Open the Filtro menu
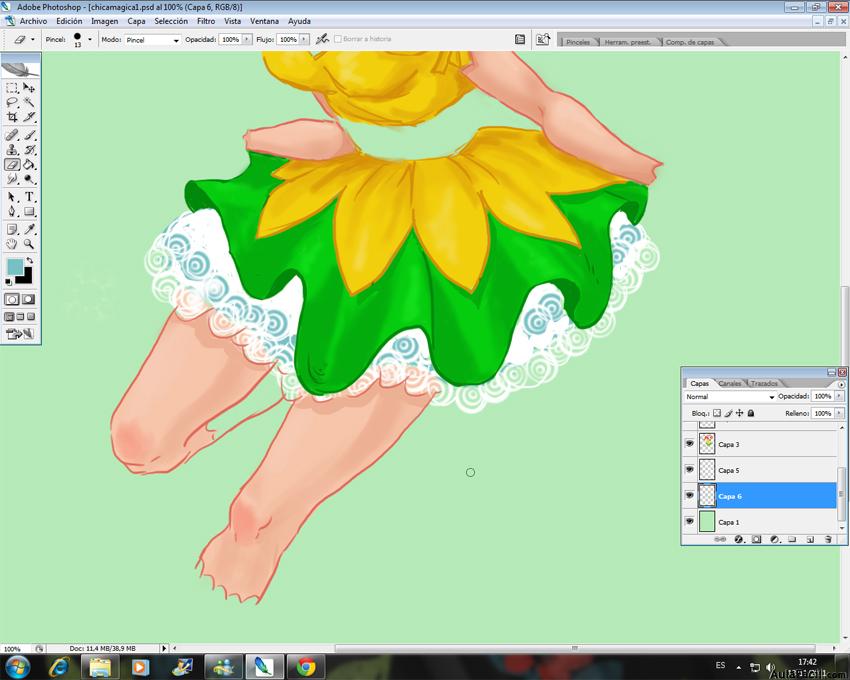Image resolution: width=850 pixels, height=680 pixels. 206,21
